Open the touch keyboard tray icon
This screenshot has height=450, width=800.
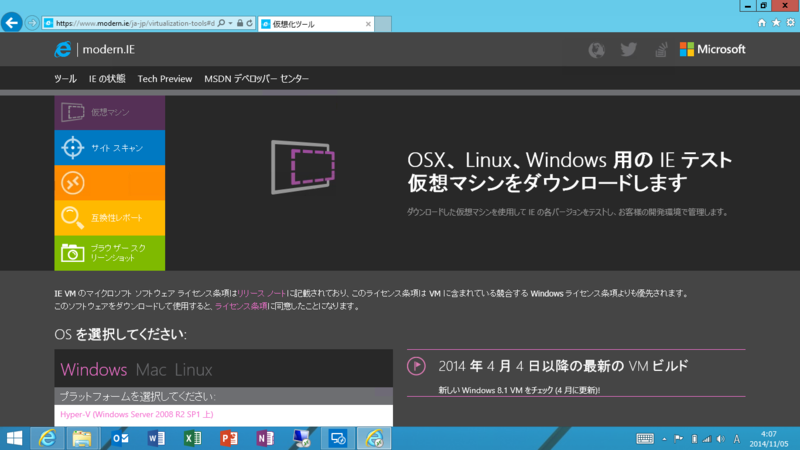coord(645,439)
